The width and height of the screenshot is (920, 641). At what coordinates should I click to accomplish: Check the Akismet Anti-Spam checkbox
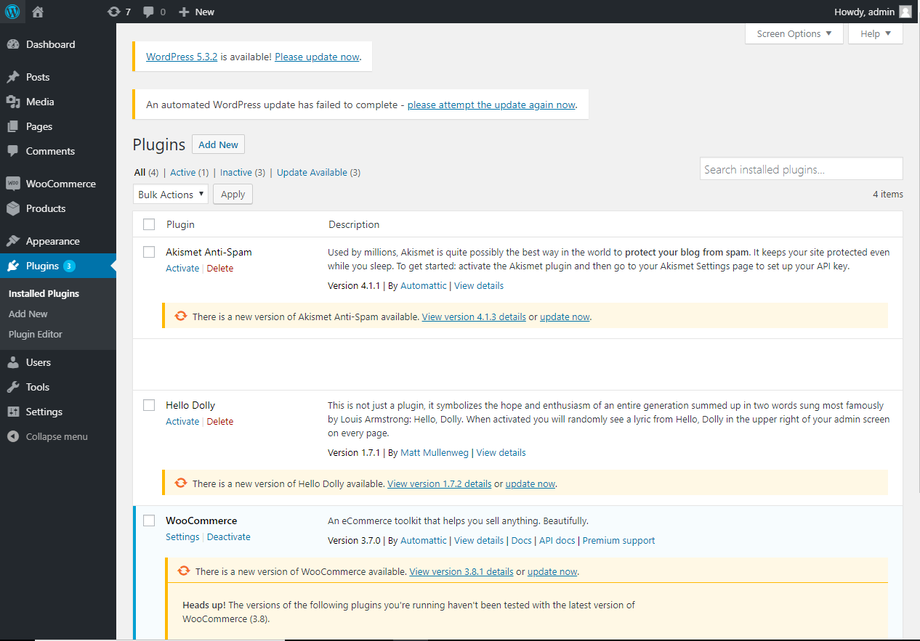[149, 252]
